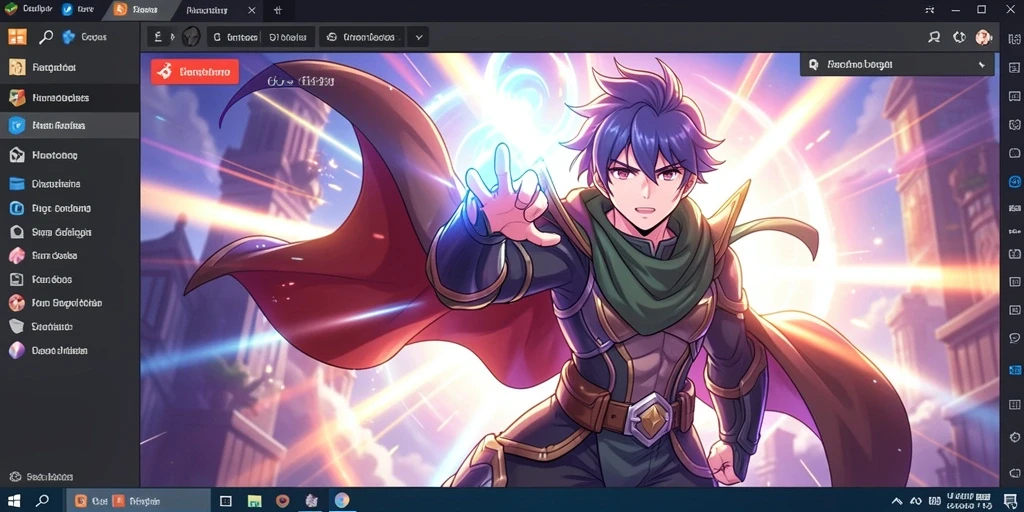1024x512 pixels.
Task: Open the sidebar row with portrait icon
Action: pyautogui.click(x=70, y=67)
